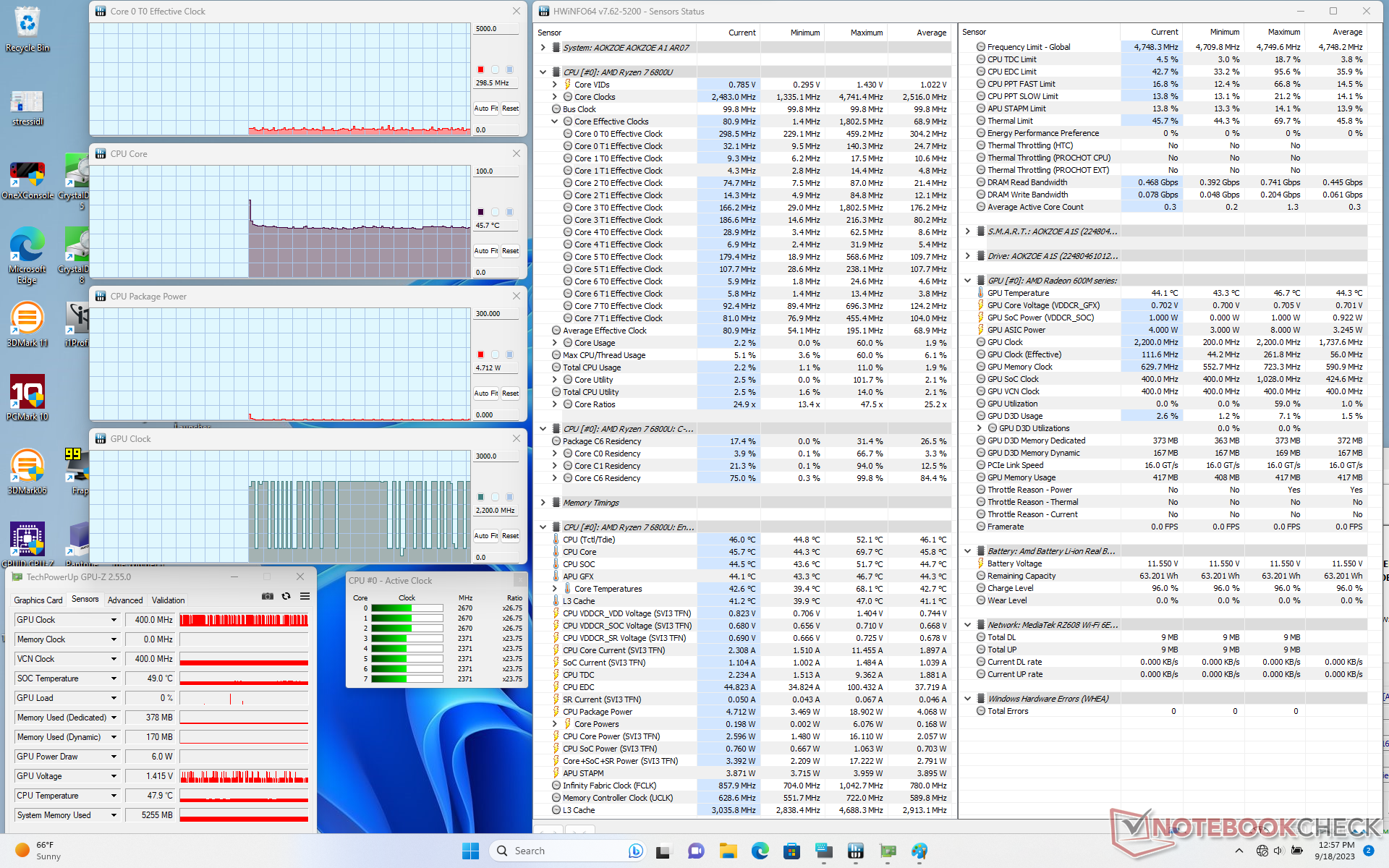Click red color swatch in Core 0 graph
1389x868 pixels.
point(480,69)
